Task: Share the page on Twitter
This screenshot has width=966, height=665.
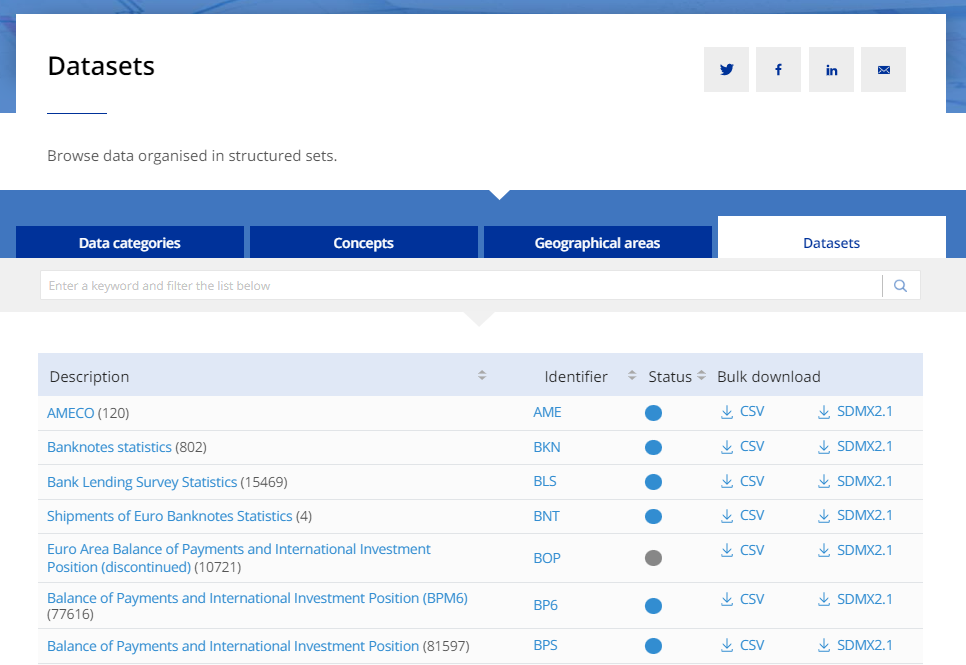Action: (726, 69)
